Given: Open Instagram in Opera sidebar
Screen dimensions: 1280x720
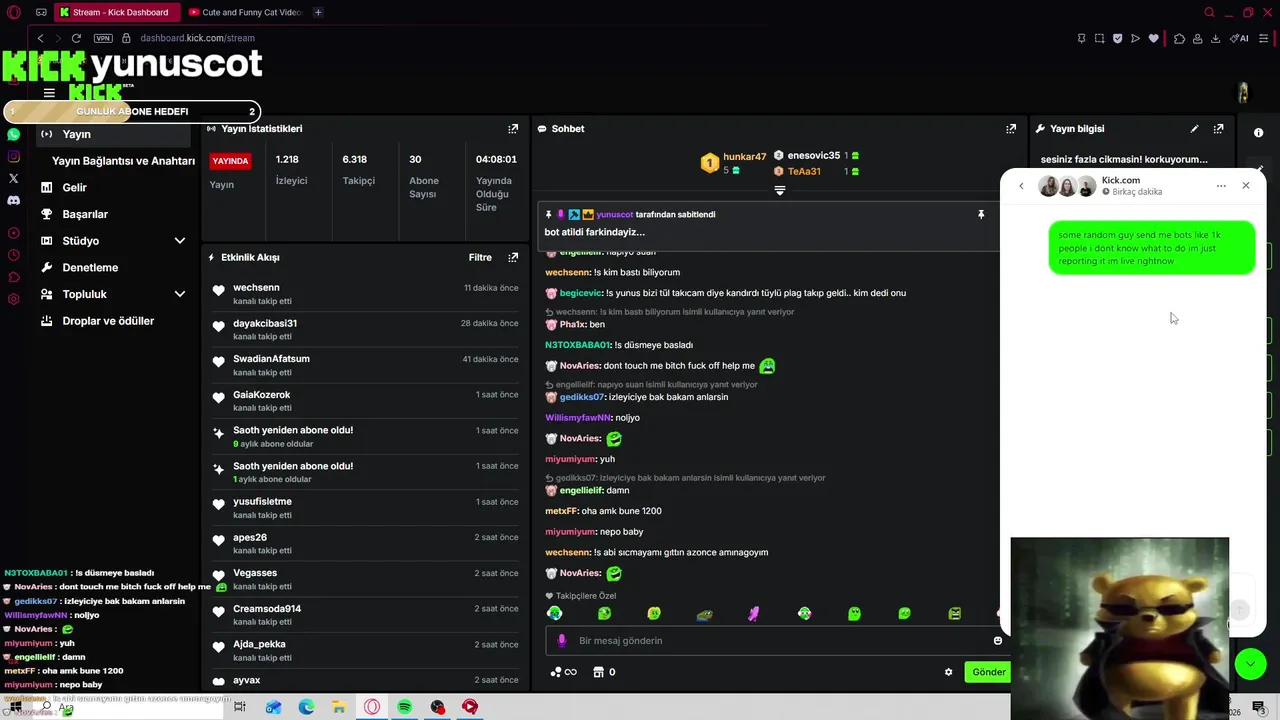Looking at the screenshot, I should [x=13, y=156].
